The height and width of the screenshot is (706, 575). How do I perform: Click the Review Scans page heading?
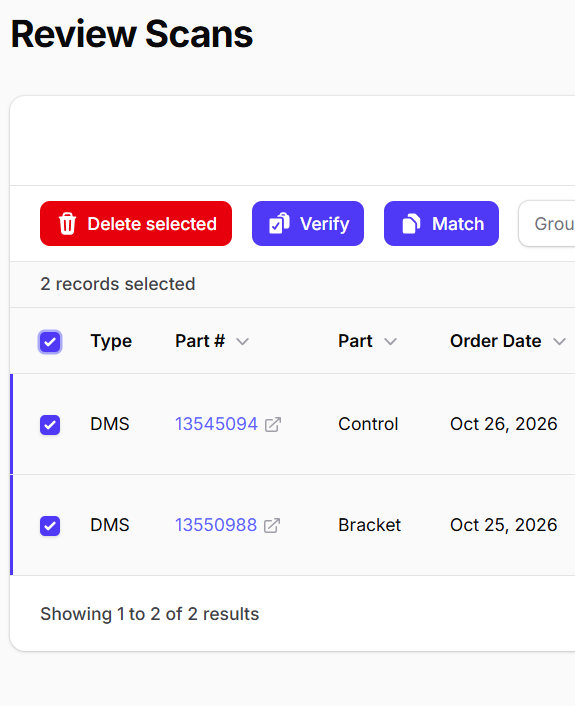(x=132, y=34)
